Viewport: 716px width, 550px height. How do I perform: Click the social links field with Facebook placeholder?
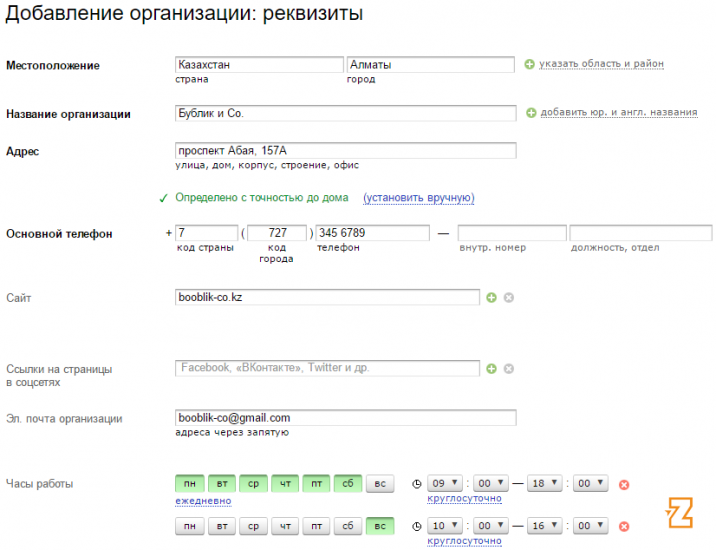pos(327,368)
